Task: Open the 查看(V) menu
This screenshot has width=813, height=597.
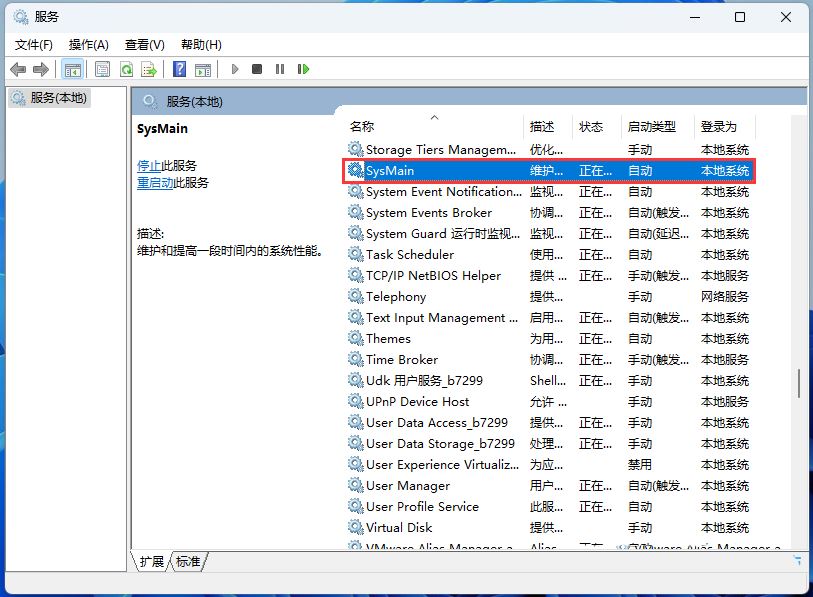Action: [x=143, y=44]
